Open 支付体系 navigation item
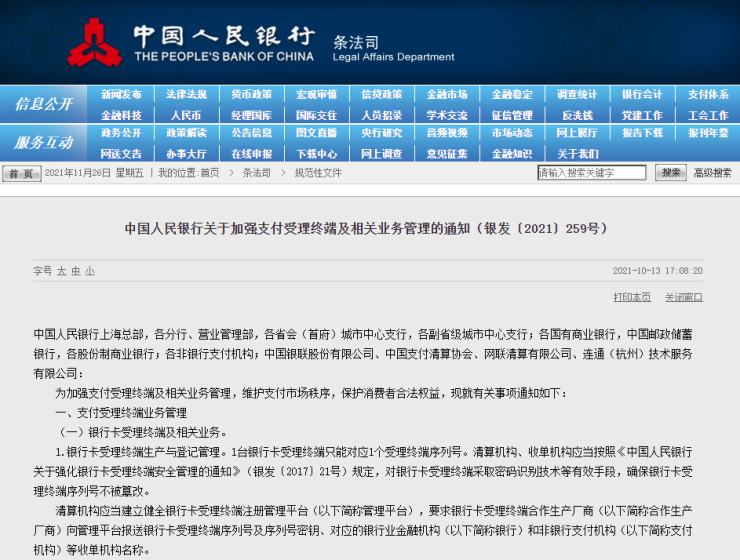 [x=708, y=94]
